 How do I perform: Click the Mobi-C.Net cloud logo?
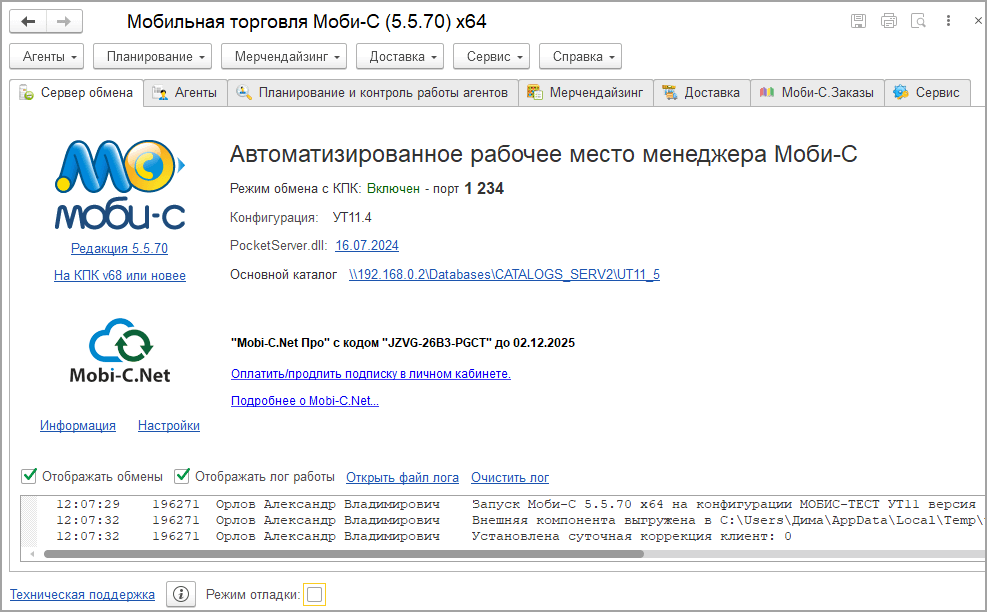pos(120,350)
